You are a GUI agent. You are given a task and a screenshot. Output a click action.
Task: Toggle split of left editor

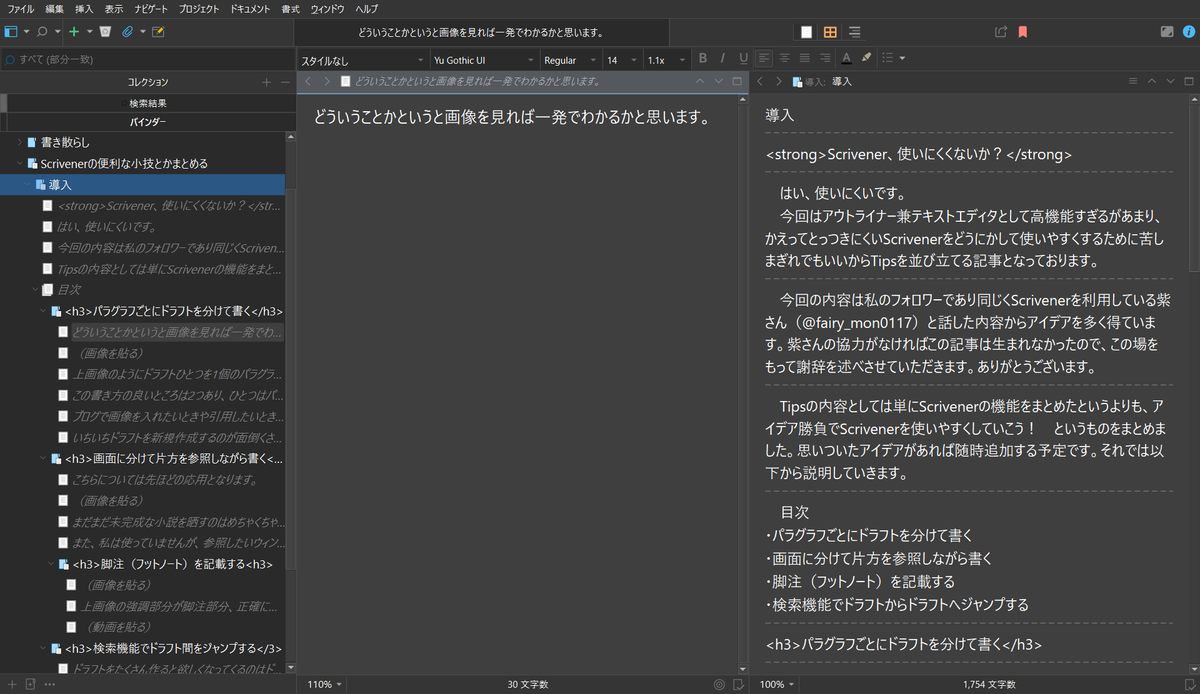coord(737,81)
